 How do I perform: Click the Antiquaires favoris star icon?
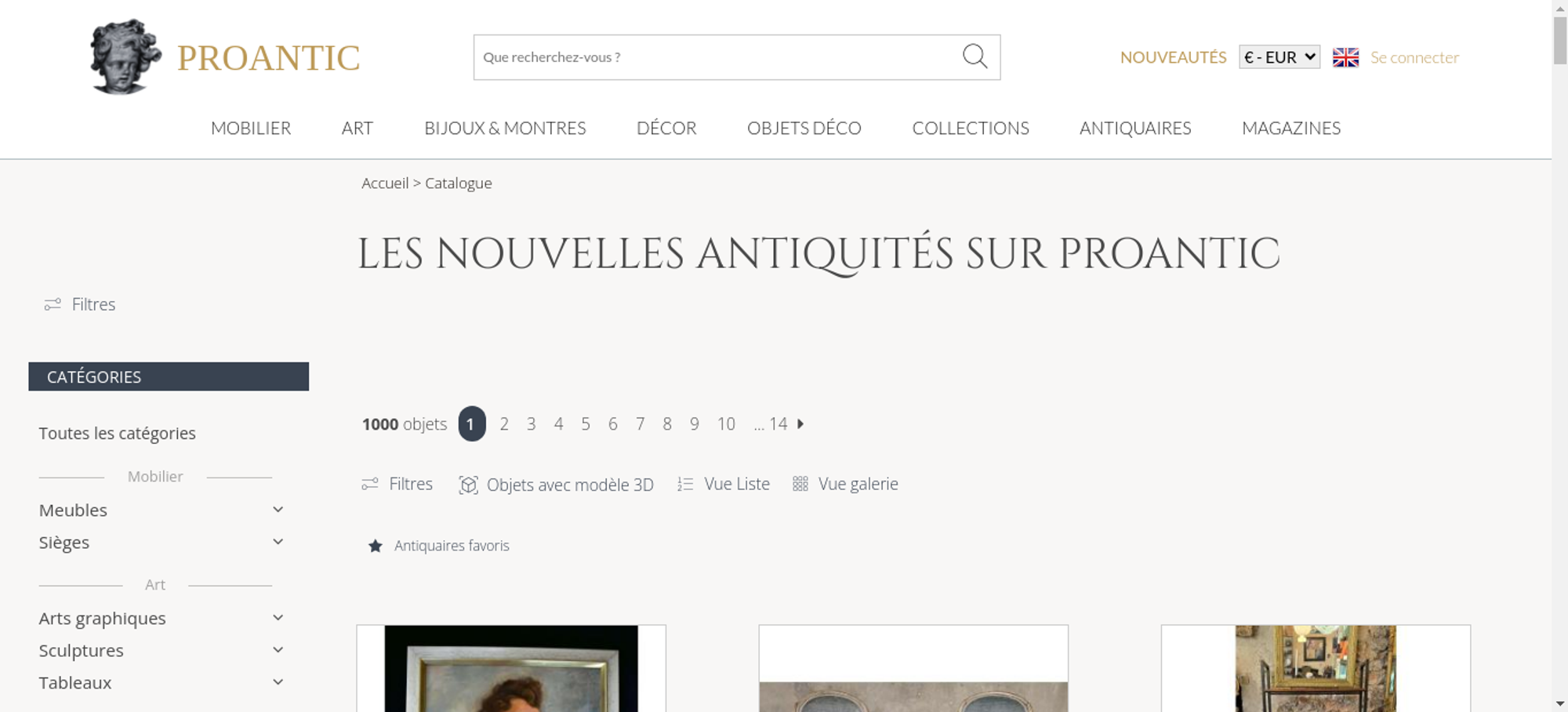376,546
